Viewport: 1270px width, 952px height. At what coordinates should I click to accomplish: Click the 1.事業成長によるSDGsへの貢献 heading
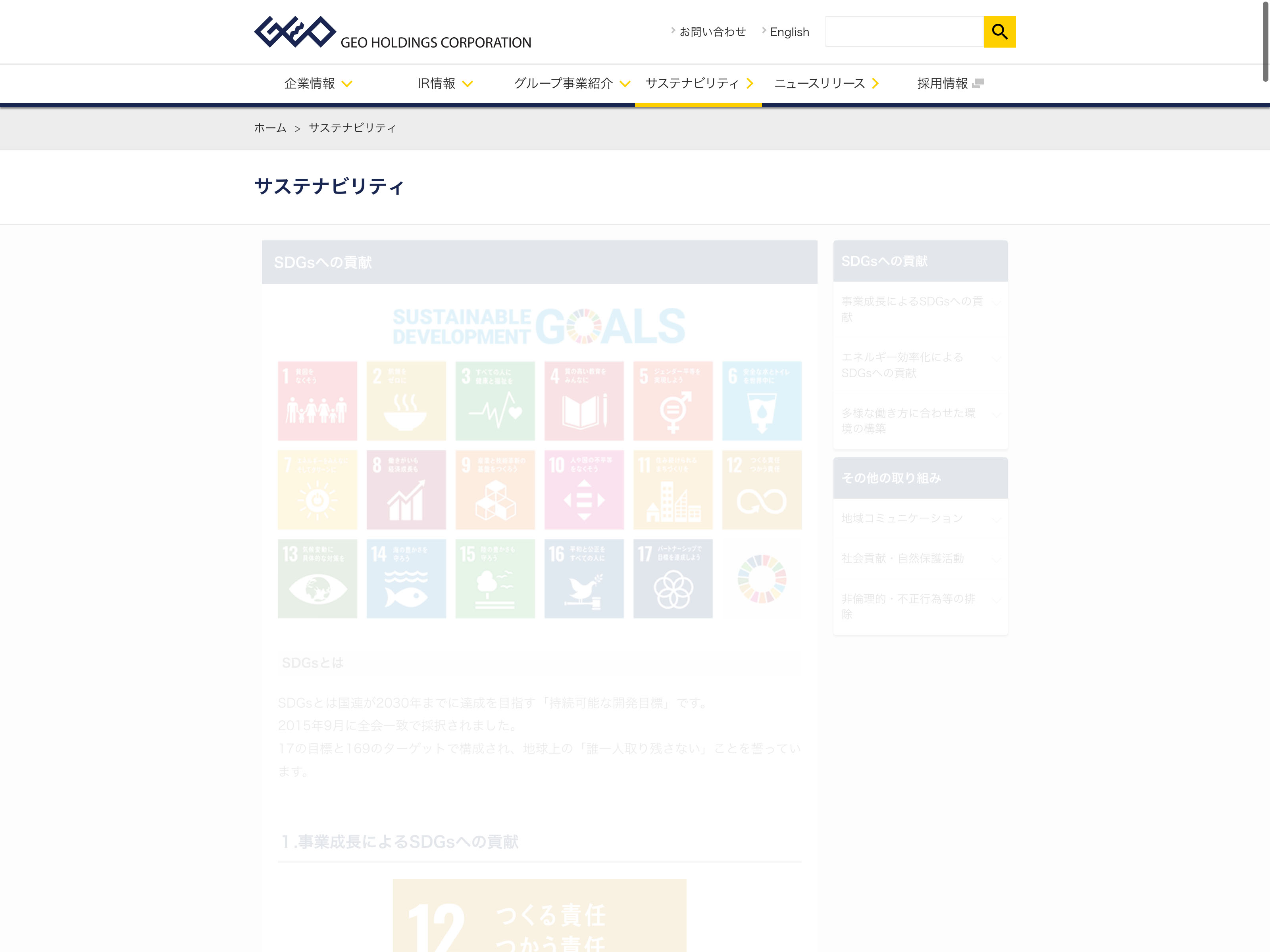click(x=400, y=842)
